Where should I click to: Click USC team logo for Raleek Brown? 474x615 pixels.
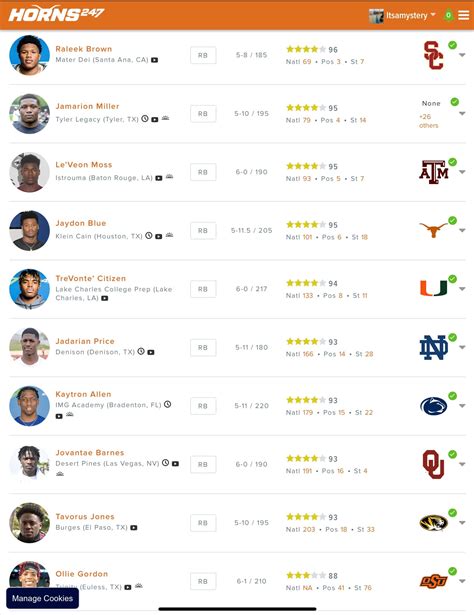pyautogui.click(x=433, y=55)
